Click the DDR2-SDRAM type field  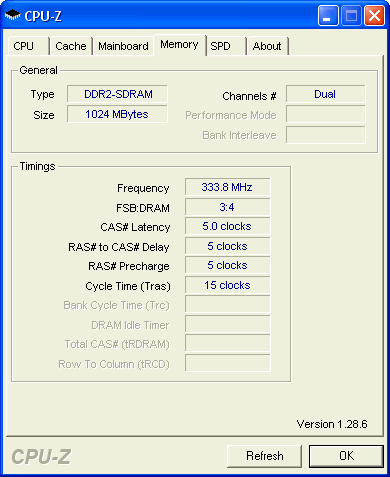pyautogui.click(x=117, y=94)
